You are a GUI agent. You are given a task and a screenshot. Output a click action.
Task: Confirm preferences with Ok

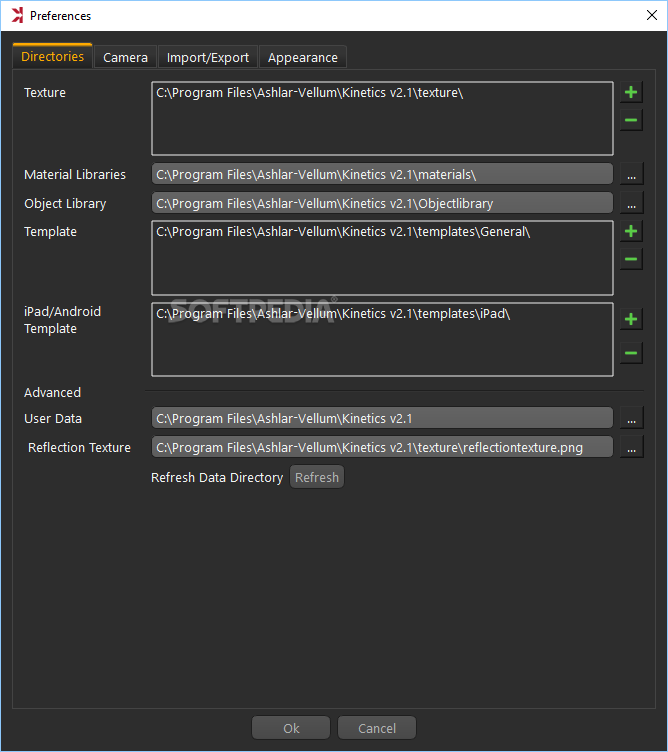(291, 728)
